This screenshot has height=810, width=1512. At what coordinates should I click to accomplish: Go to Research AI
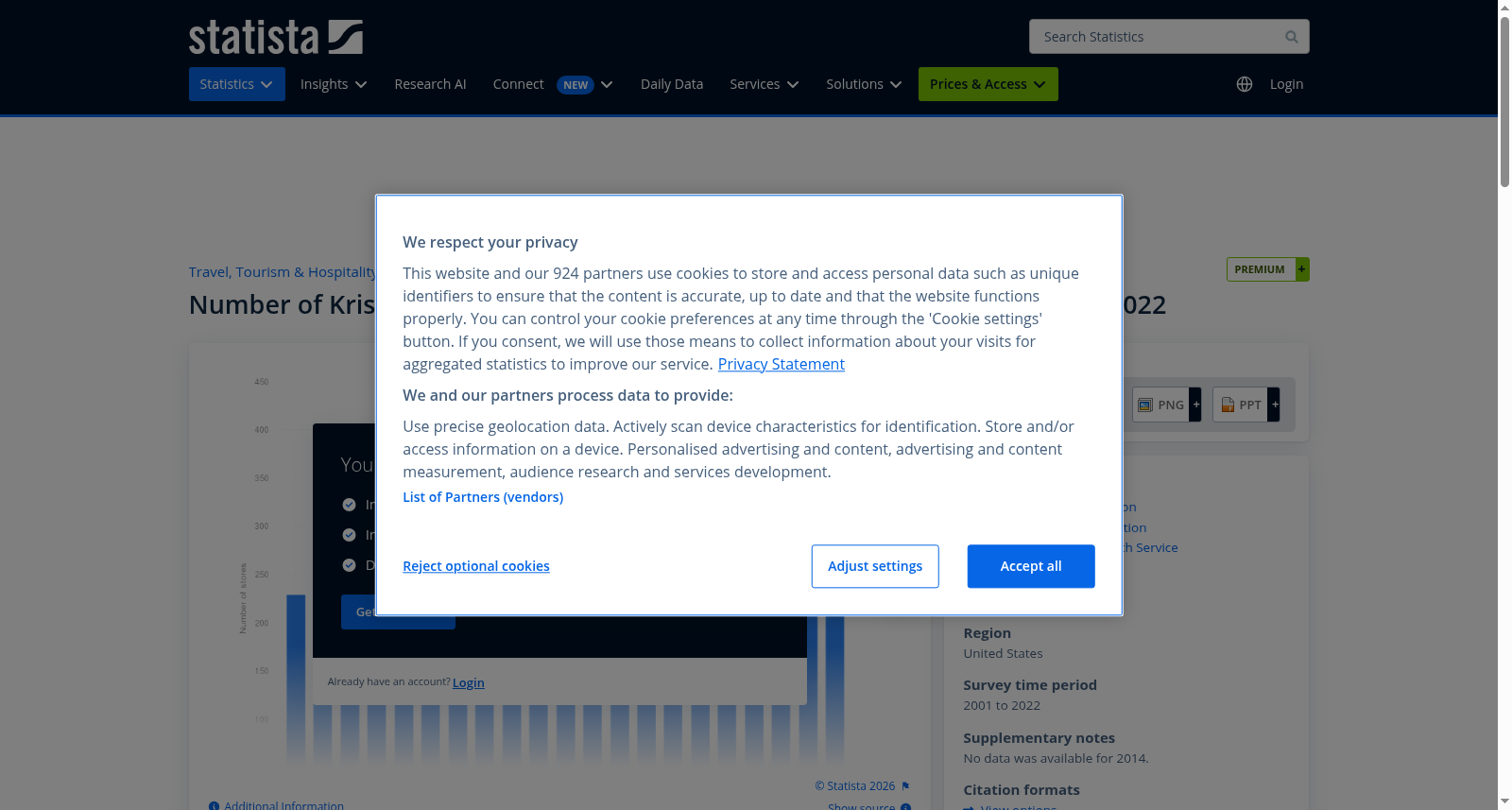coord(430,84)
